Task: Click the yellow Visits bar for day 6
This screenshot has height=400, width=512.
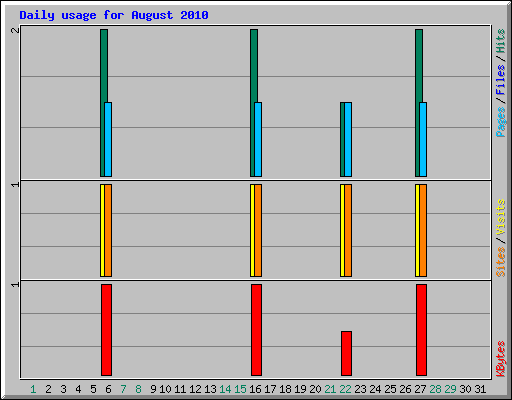Action: pyautogui.click(x=102, y=230)
